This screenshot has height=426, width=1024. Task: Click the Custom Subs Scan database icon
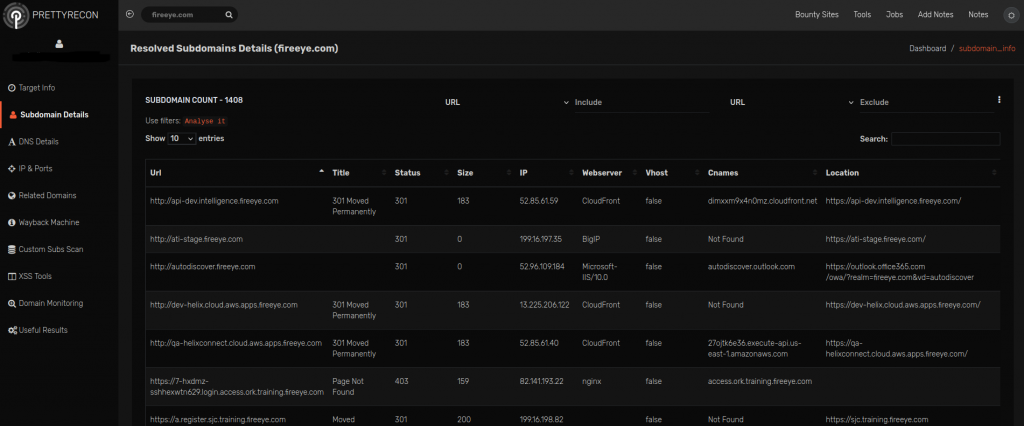[x=11, y=250]
